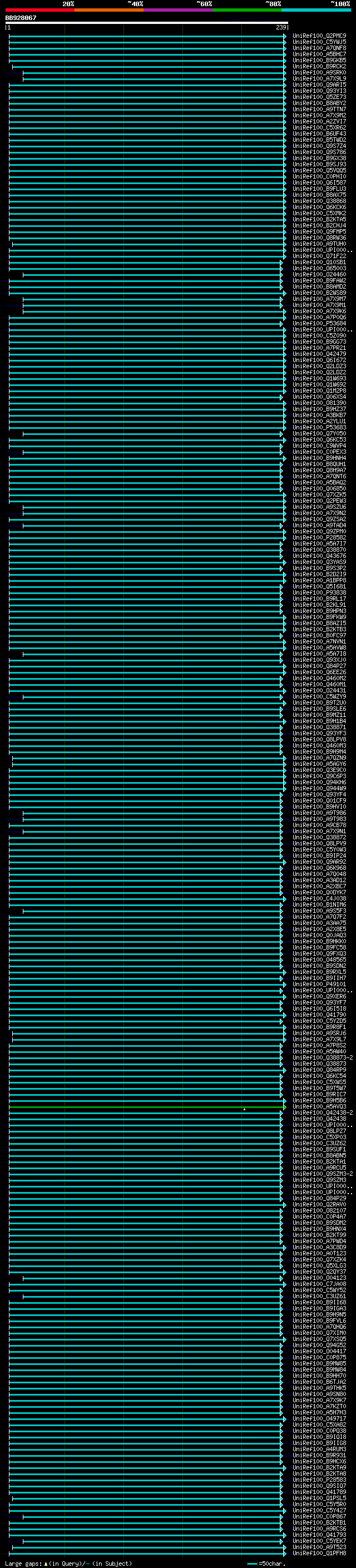
Task: Click label UniRef100_A2ZVI7
Action: tap(319, 122)
